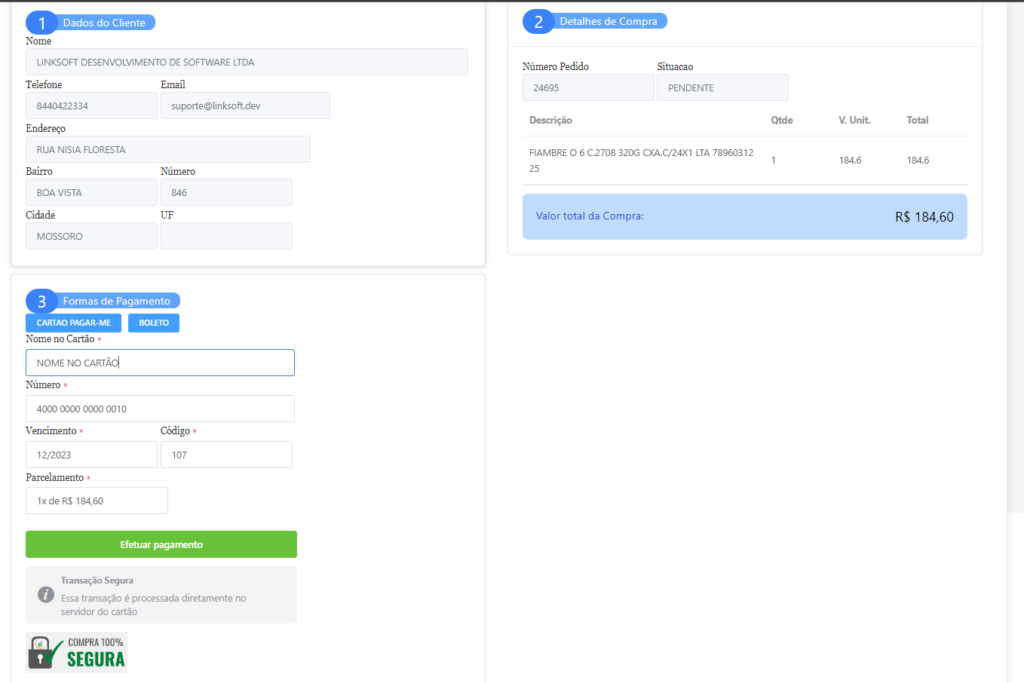Switch to the Boleto payment option
1024x683 pixels.
(153, 323)
